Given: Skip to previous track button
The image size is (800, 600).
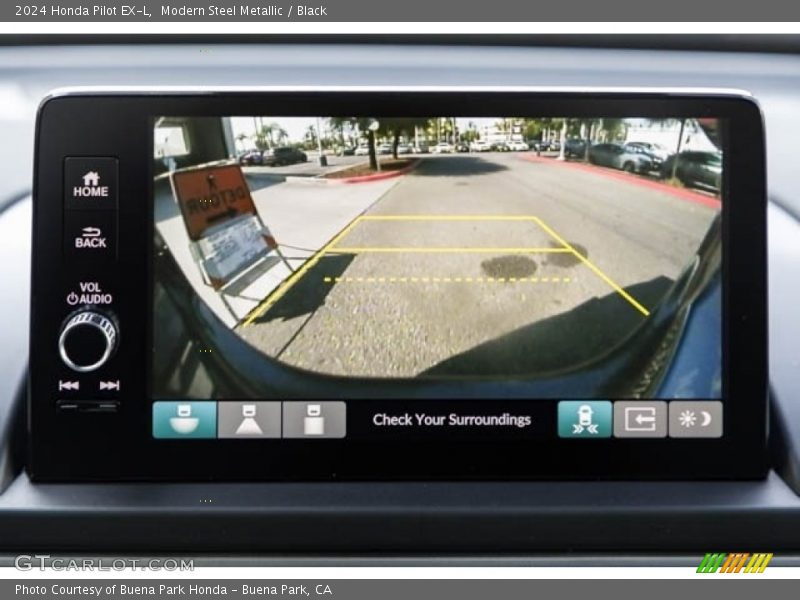Looking at the screenshot, I should pyautogui.click(x=69, y=385).
